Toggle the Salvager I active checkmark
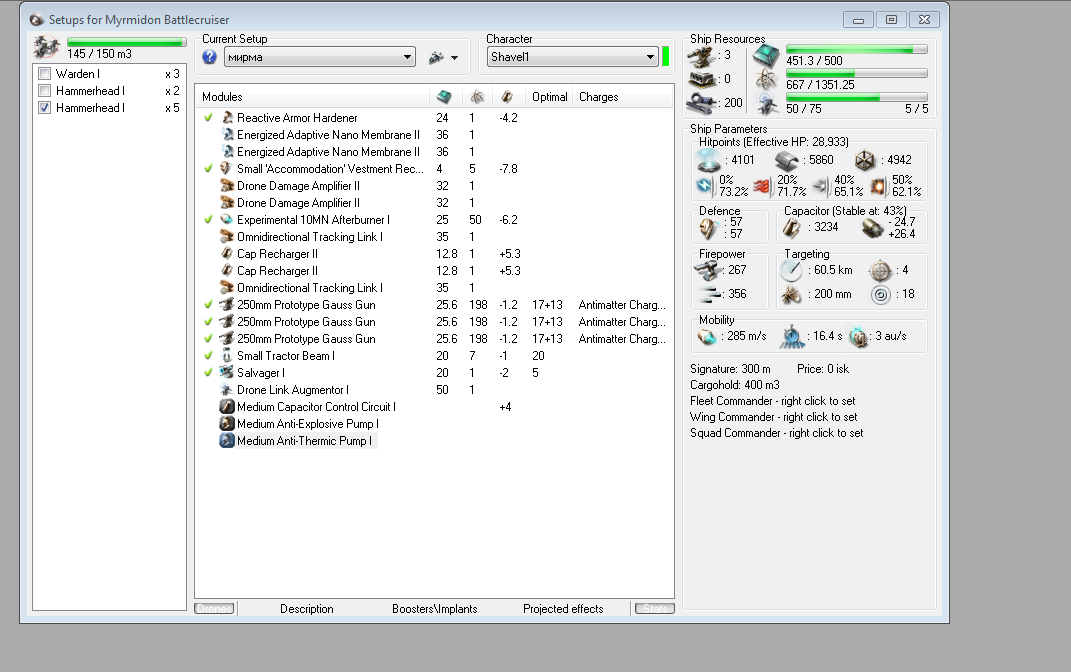The height and width of the screenshot is (672, 1071). [208, 373]
